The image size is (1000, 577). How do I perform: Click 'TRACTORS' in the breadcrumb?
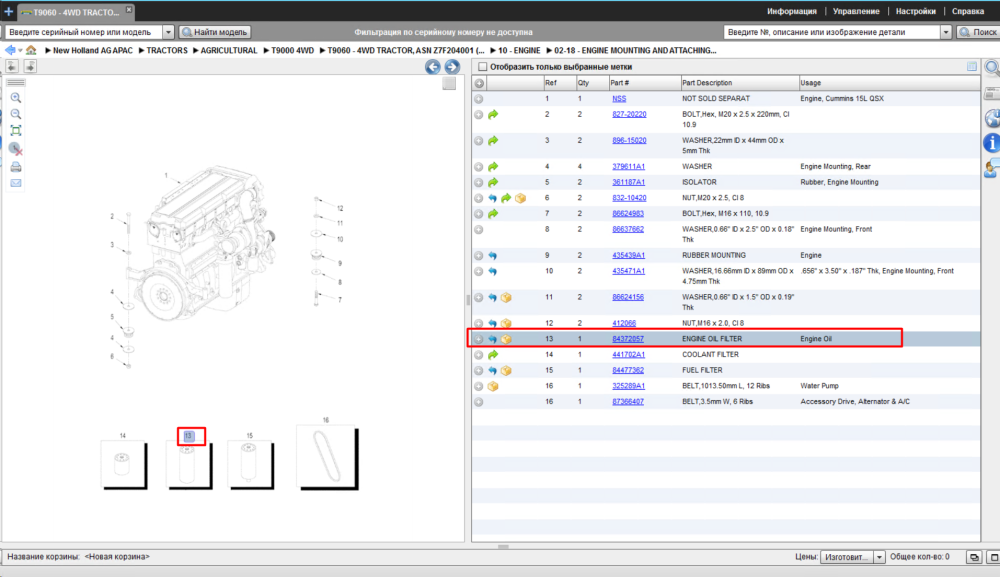point(167,50)
